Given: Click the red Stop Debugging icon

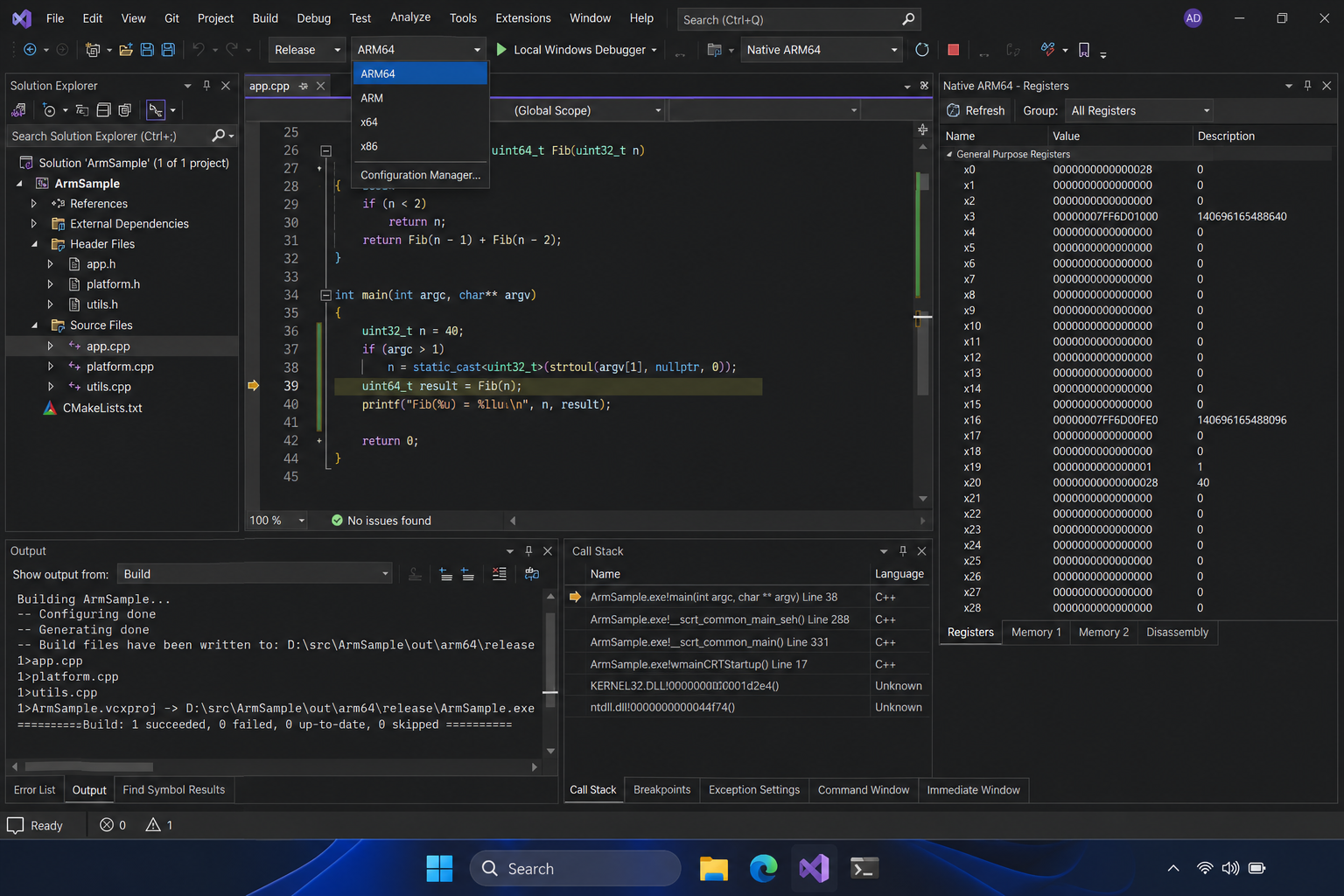Looking at the screenshot, I should click(954, 50).
